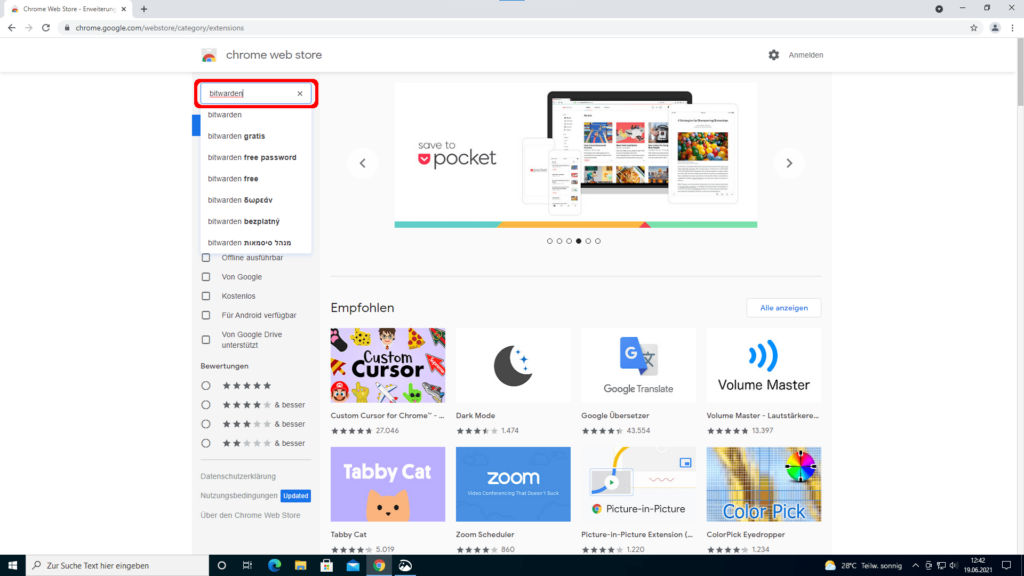The image size is (1024, 576).
Task: Click the address bar URL
Action: (159, 28)
